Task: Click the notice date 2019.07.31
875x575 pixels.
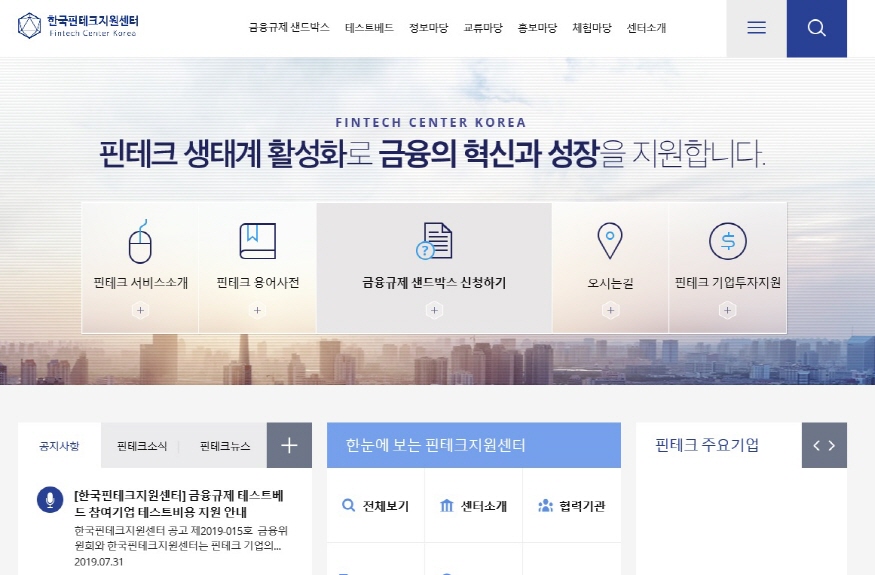Action: (99, 562)
